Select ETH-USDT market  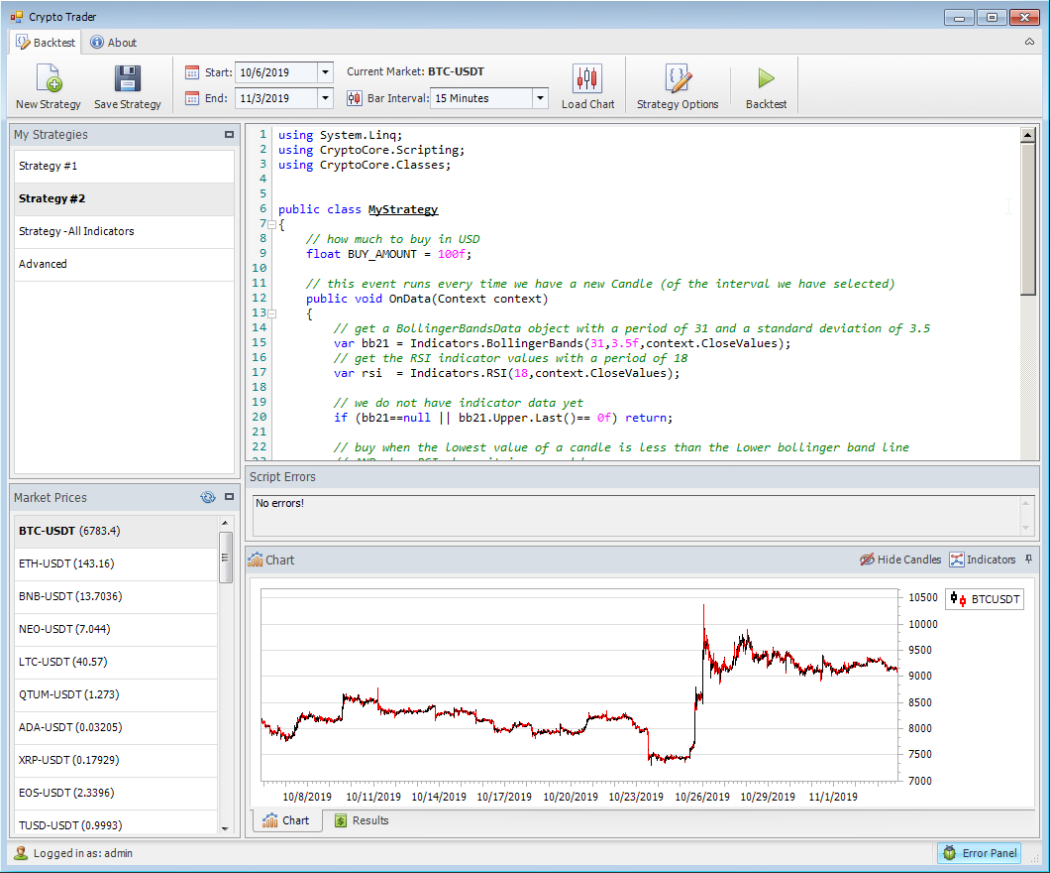coord(116,564)
